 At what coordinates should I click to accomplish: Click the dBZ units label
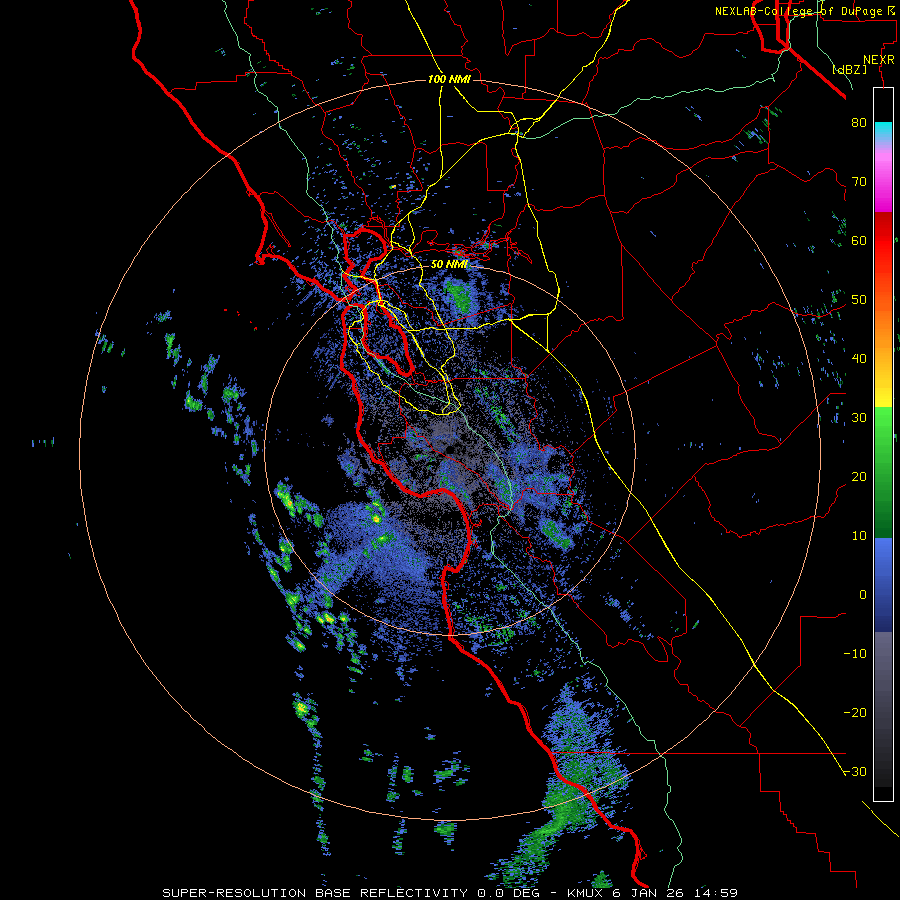click(849, 70)
